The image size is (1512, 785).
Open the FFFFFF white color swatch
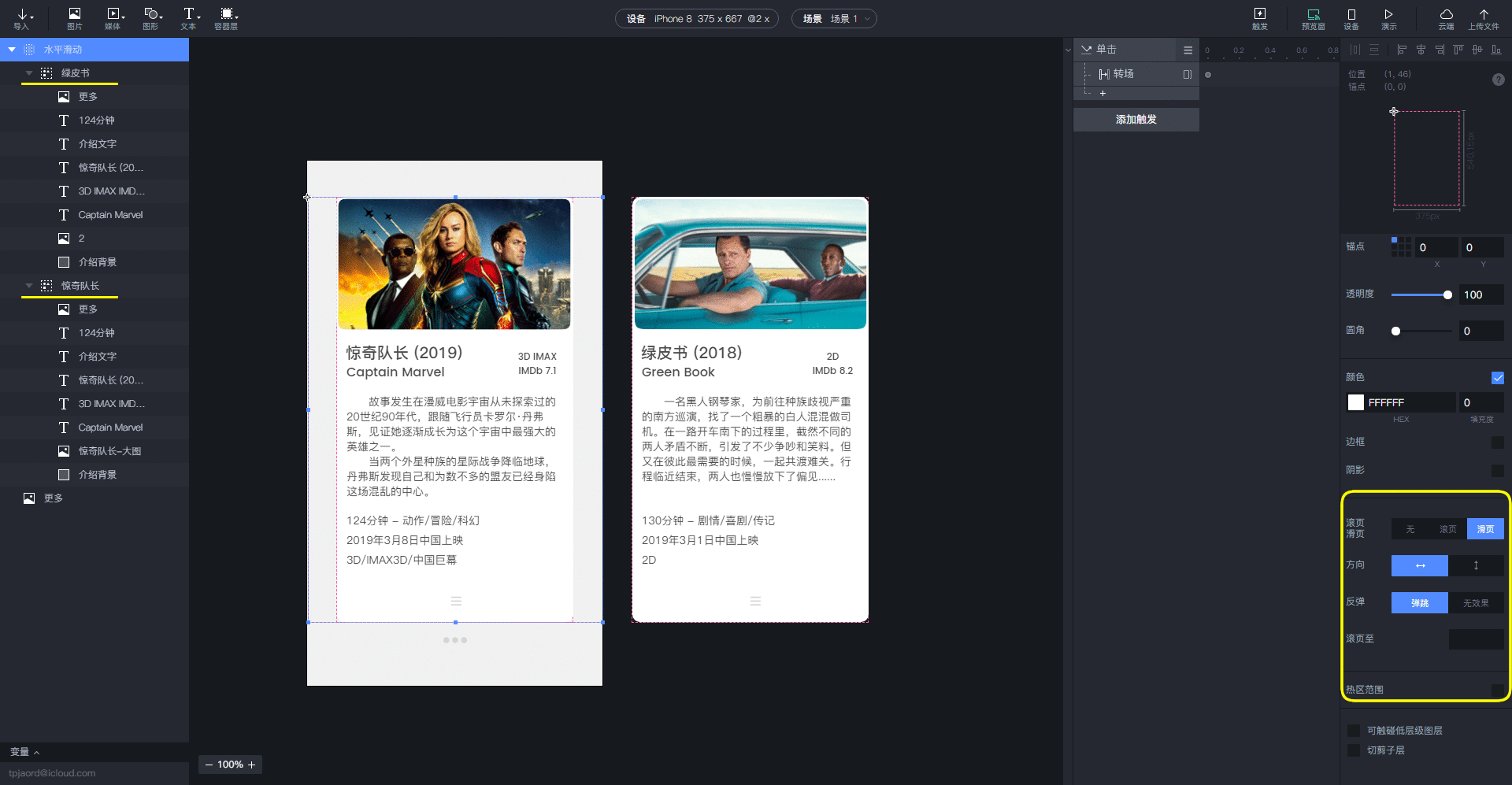[1355, 403]
